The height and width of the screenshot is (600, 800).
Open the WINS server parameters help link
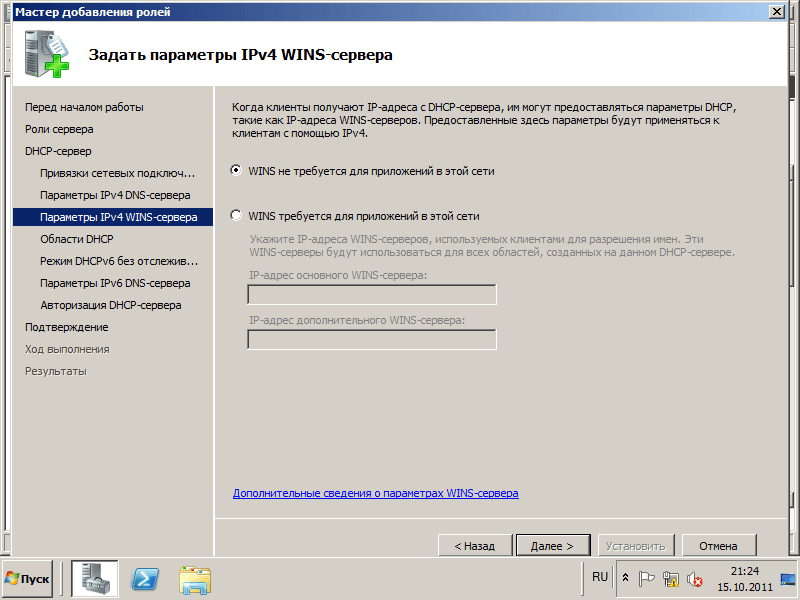tap(376, 493)
